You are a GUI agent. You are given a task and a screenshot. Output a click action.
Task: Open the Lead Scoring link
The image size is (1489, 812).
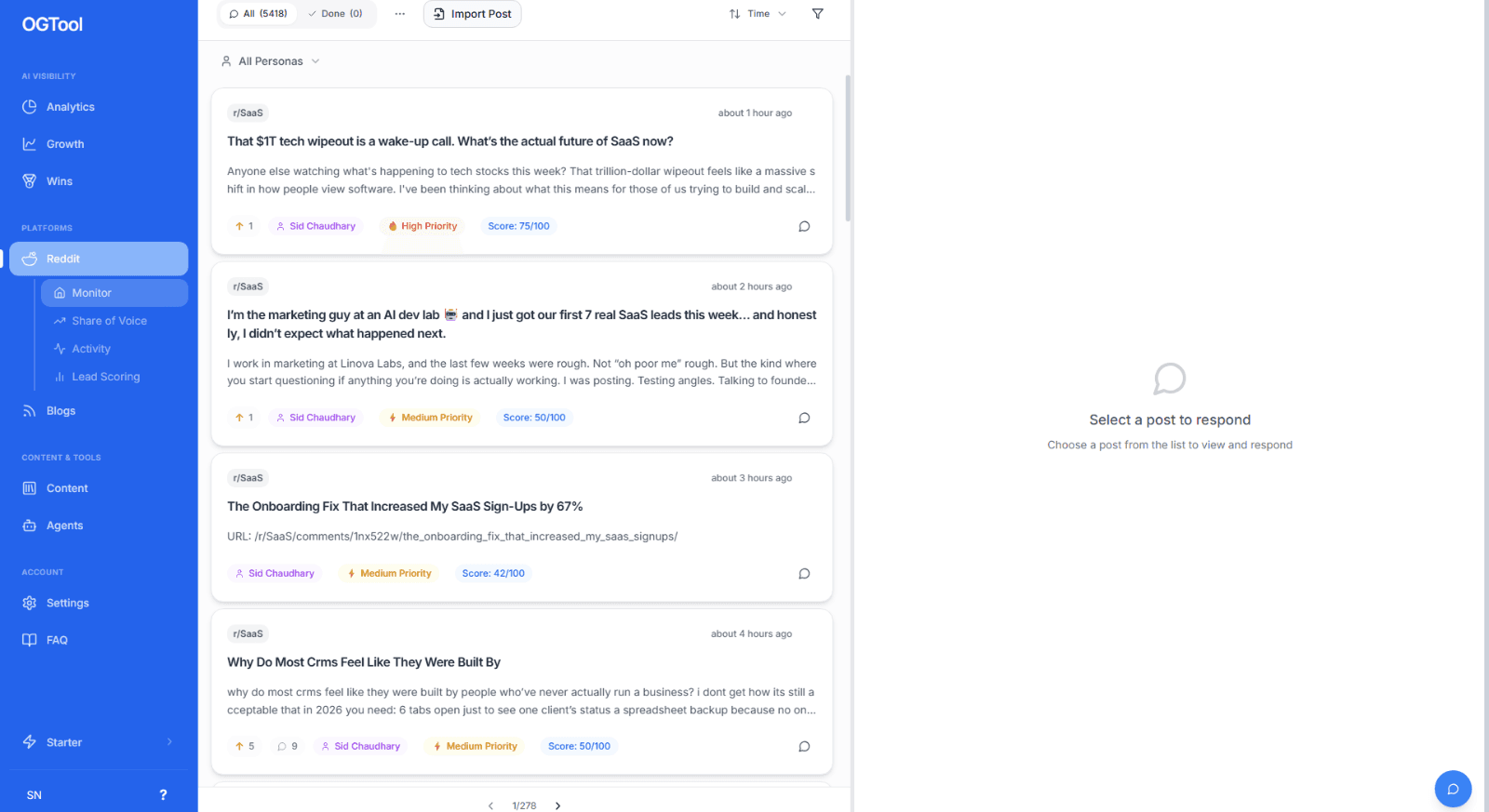pos(105,377)
